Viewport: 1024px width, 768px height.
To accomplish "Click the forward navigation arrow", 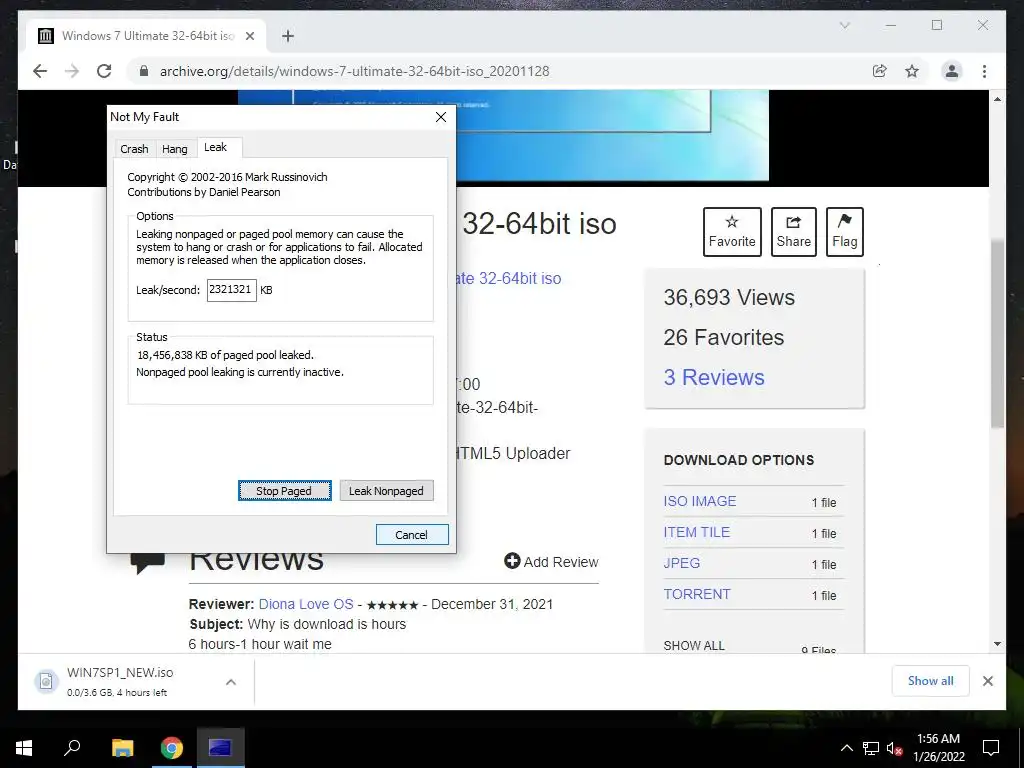I will coord(72,71).
